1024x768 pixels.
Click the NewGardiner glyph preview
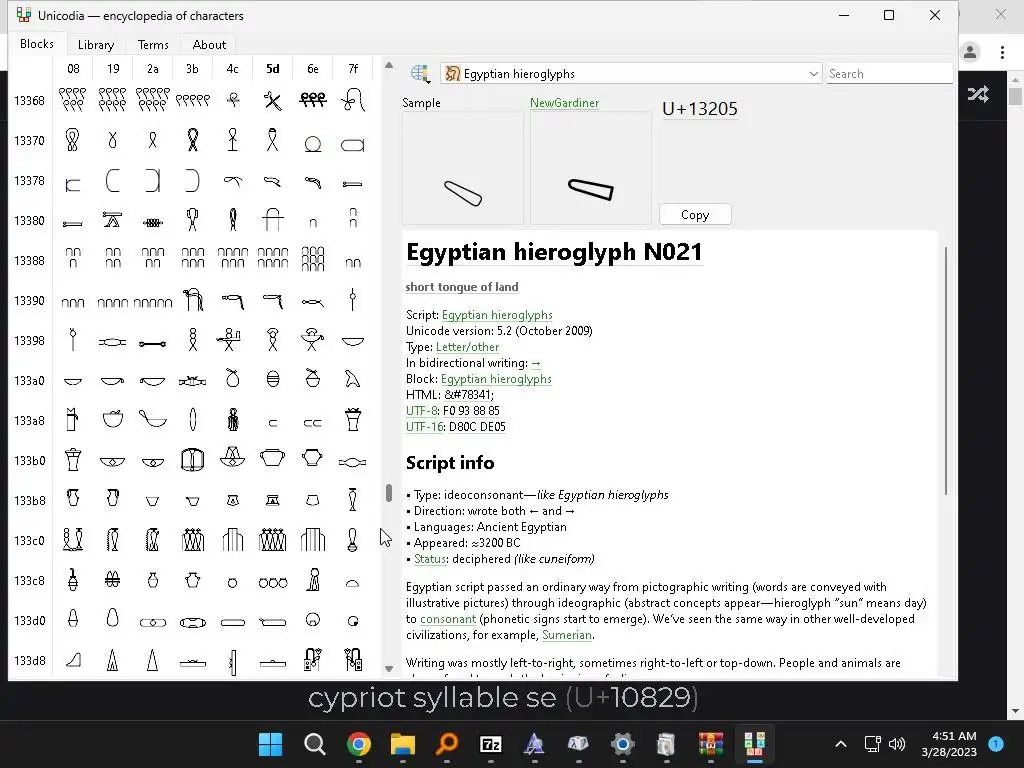[590, 168]
